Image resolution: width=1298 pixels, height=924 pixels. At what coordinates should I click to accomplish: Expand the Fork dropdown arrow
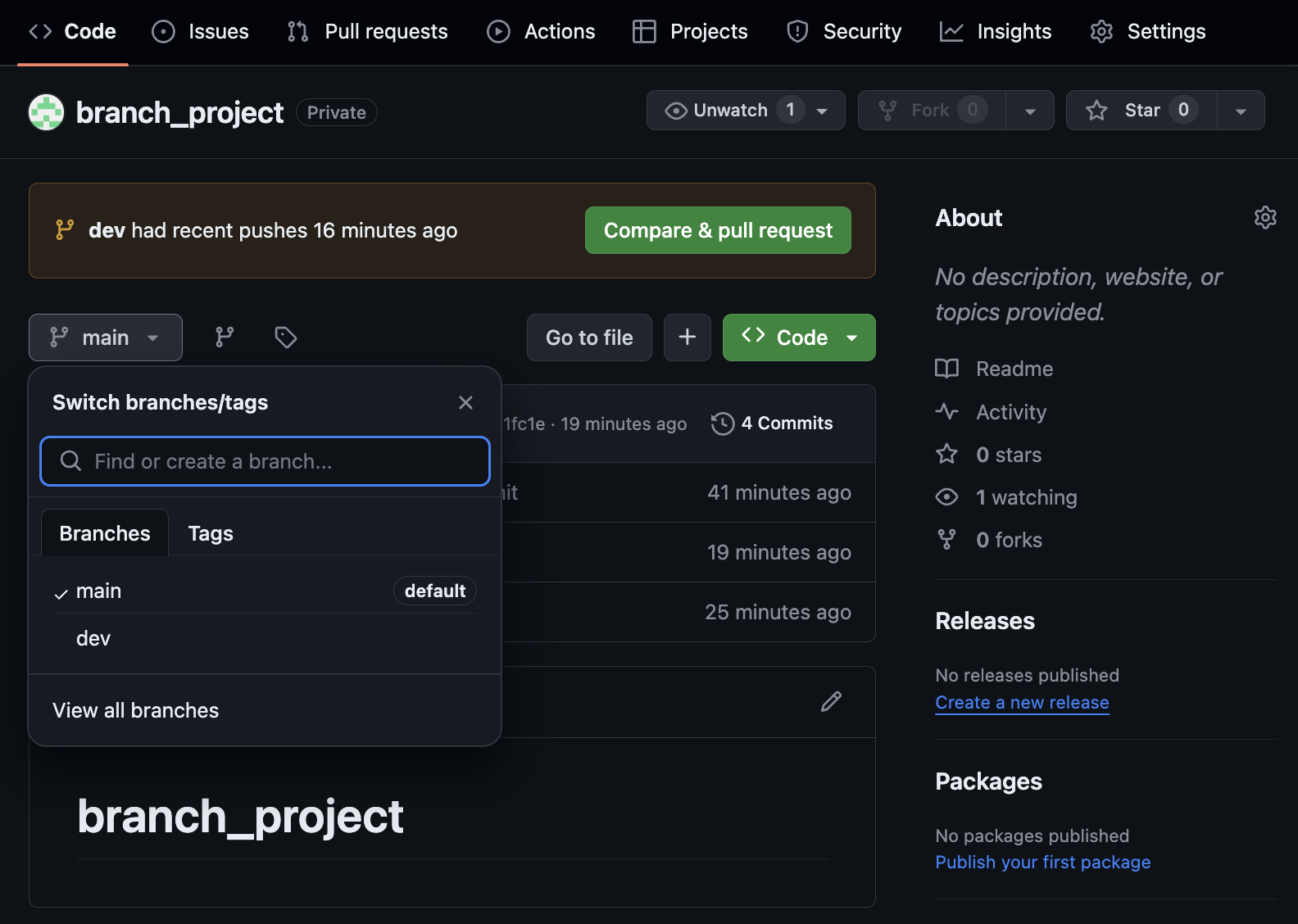coord(1030,111)
